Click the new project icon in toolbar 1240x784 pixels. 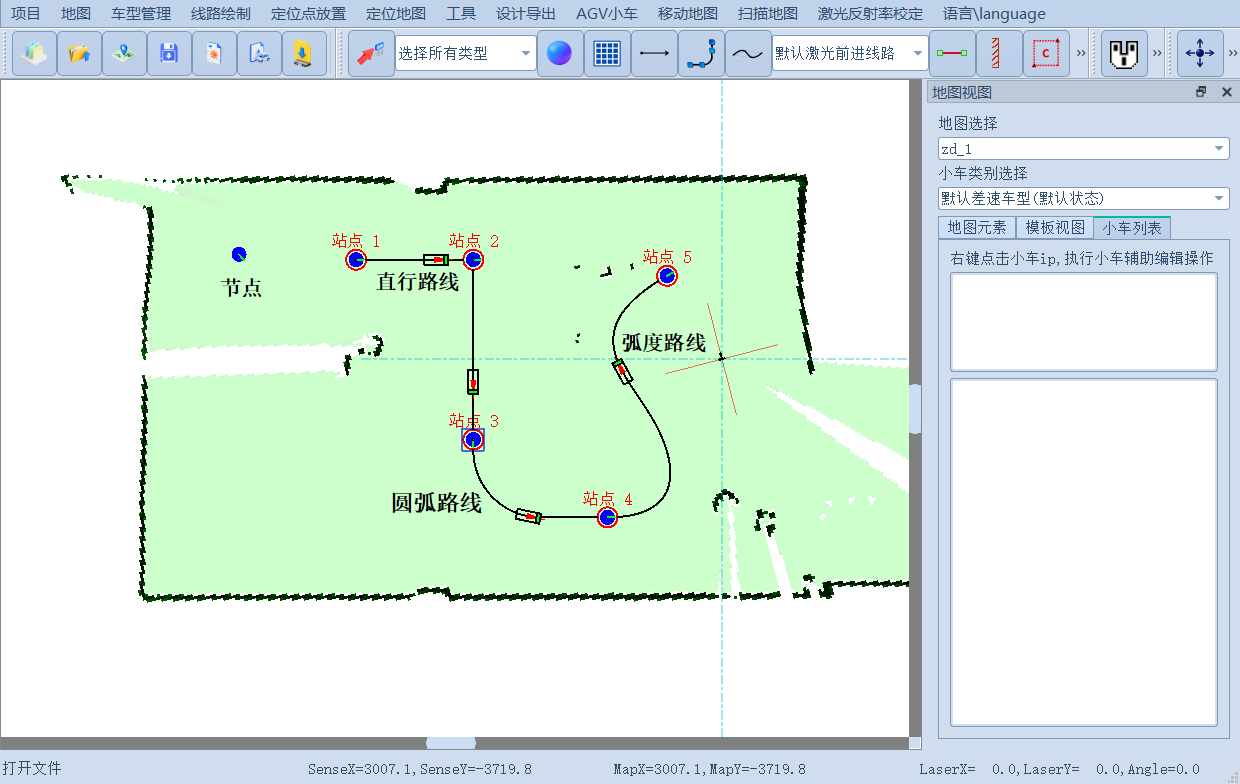[34, 54]
